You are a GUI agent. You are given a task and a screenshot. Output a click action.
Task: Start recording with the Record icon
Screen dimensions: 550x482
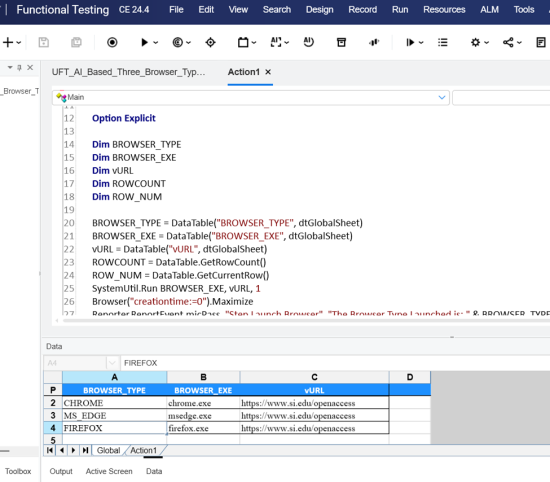point(112,42)
